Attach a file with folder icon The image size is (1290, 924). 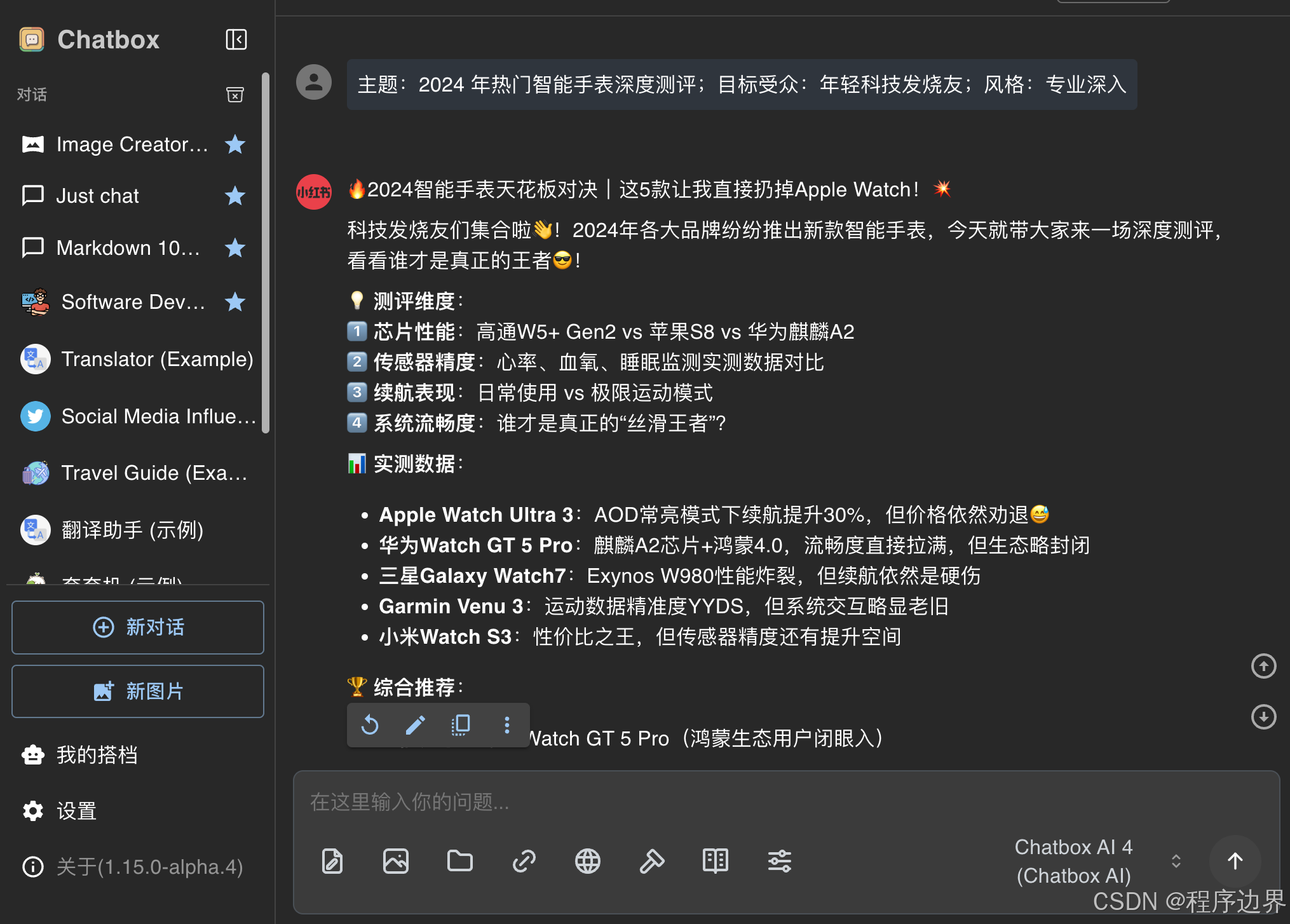[460, 861]
